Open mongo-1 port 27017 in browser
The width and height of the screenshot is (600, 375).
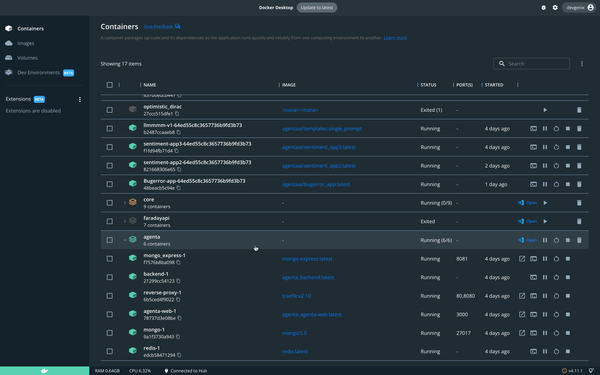point(522,333)
